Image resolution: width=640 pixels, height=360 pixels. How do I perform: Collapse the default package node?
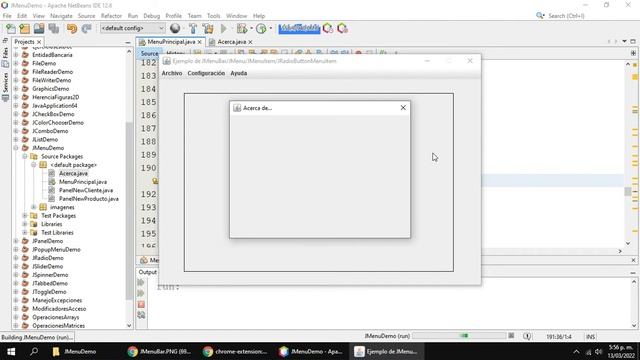[x=33, y=165]
